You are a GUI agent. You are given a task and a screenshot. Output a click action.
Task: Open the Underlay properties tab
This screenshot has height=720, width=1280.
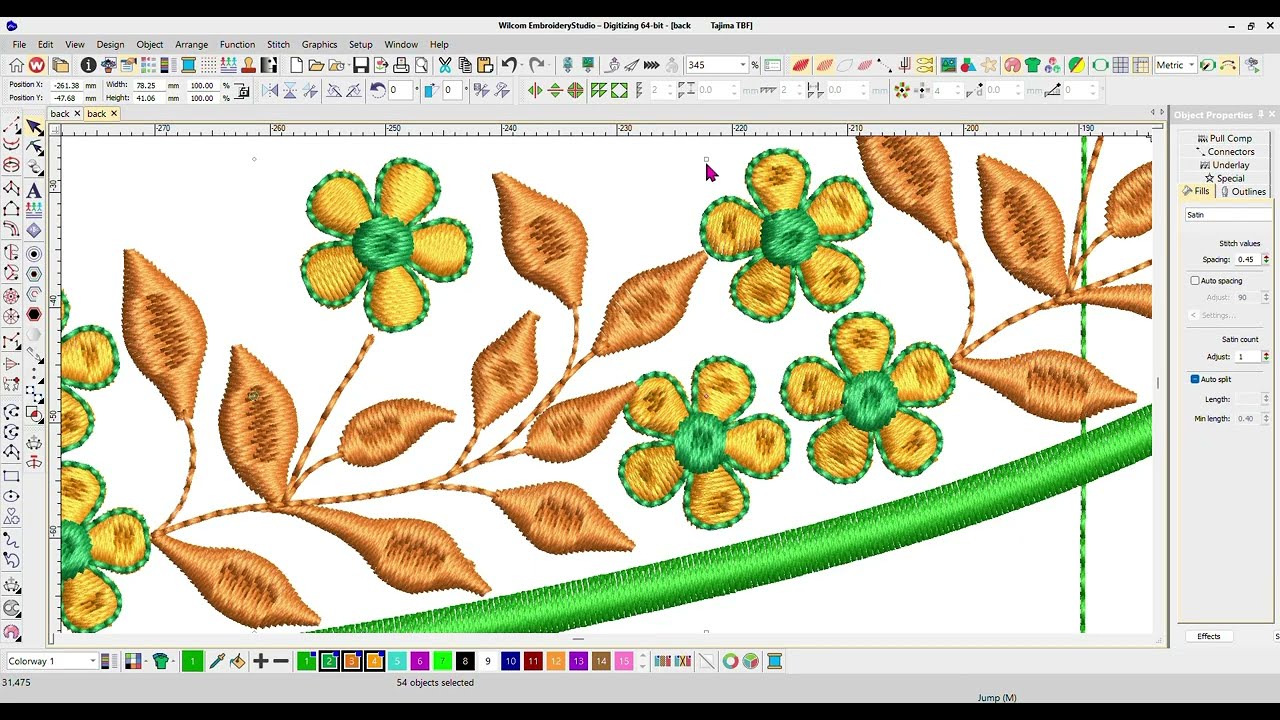(x=1225, y=165)
